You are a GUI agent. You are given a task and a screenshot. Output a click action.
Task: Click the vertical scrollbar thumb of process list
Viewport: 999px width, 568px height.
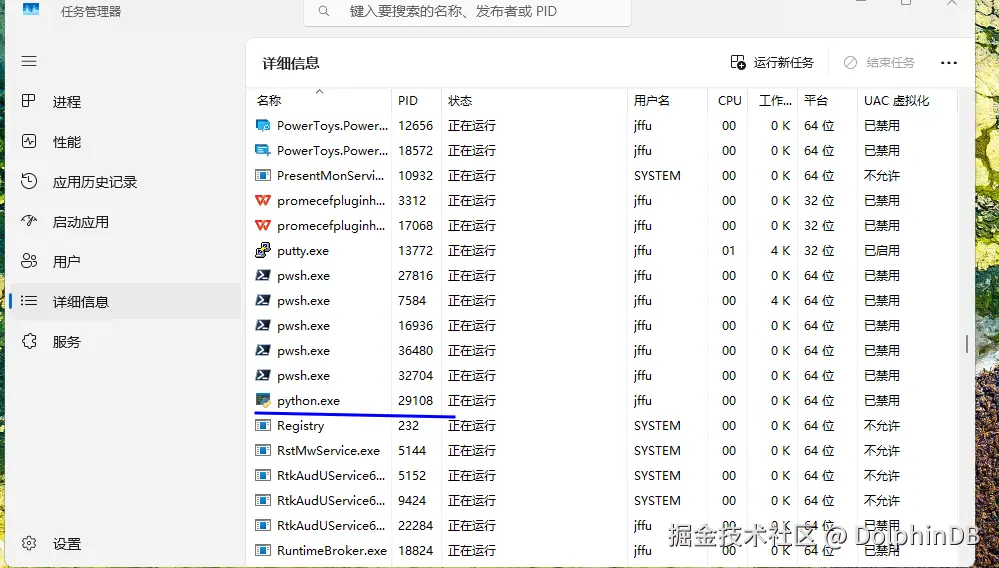point(967,344)
